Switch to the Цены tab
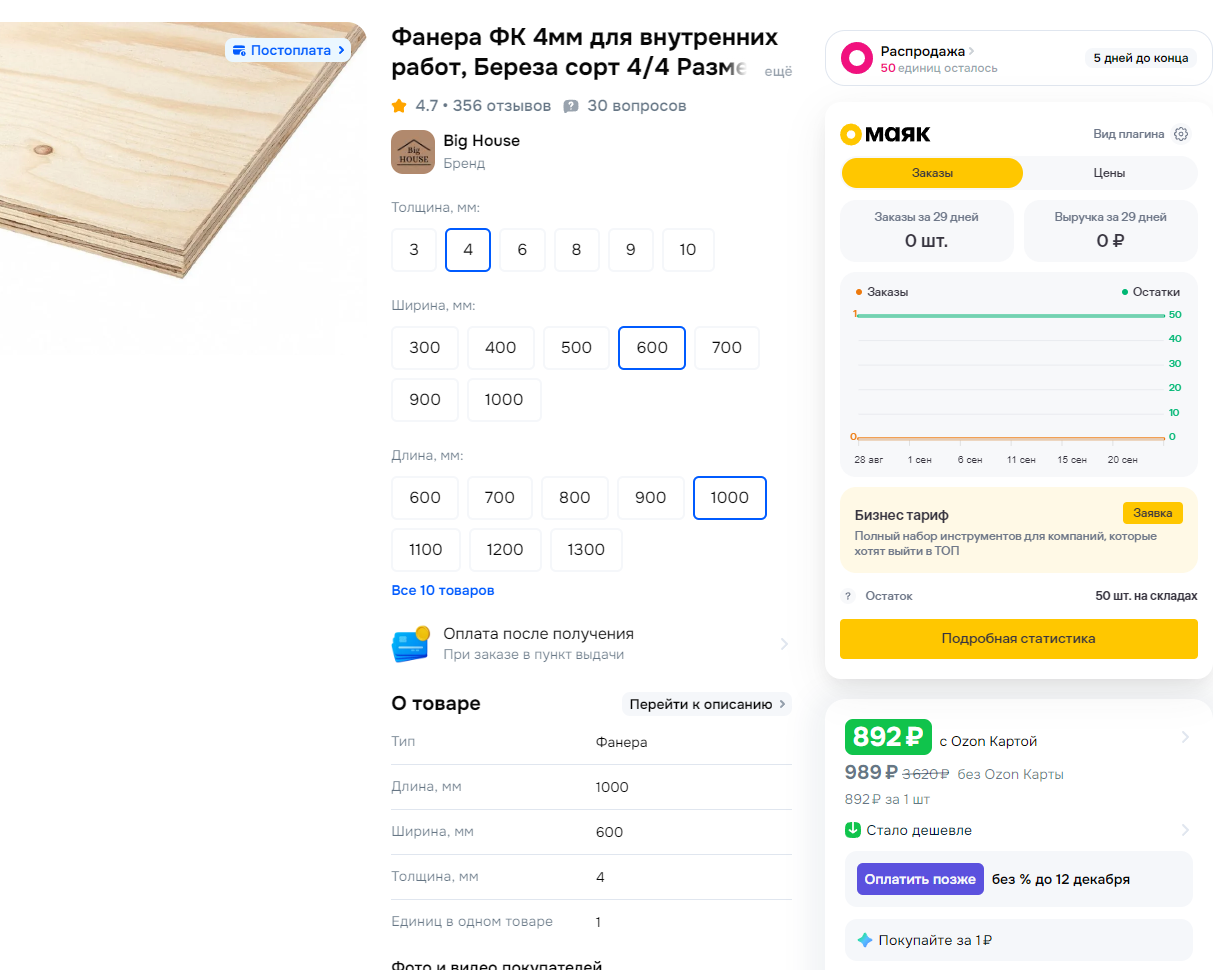The width and height of the screenshot is (1213, 970). pos(1109,173)
